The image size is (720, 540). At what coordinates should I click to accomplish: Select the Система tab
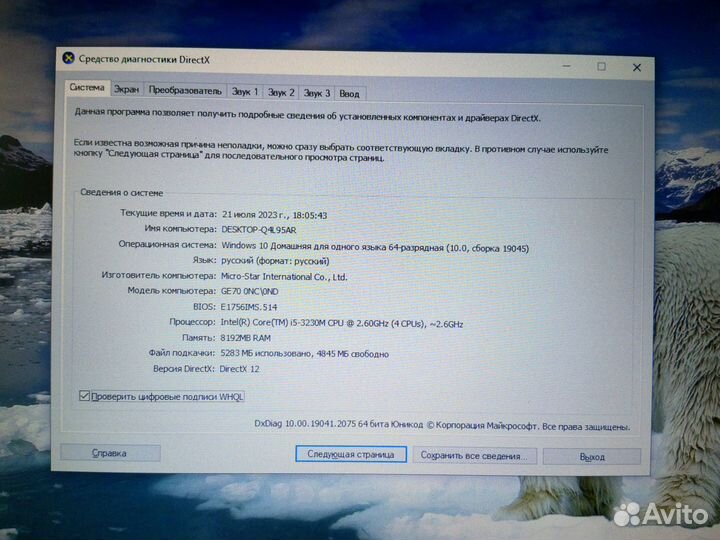tap(87, 87)
